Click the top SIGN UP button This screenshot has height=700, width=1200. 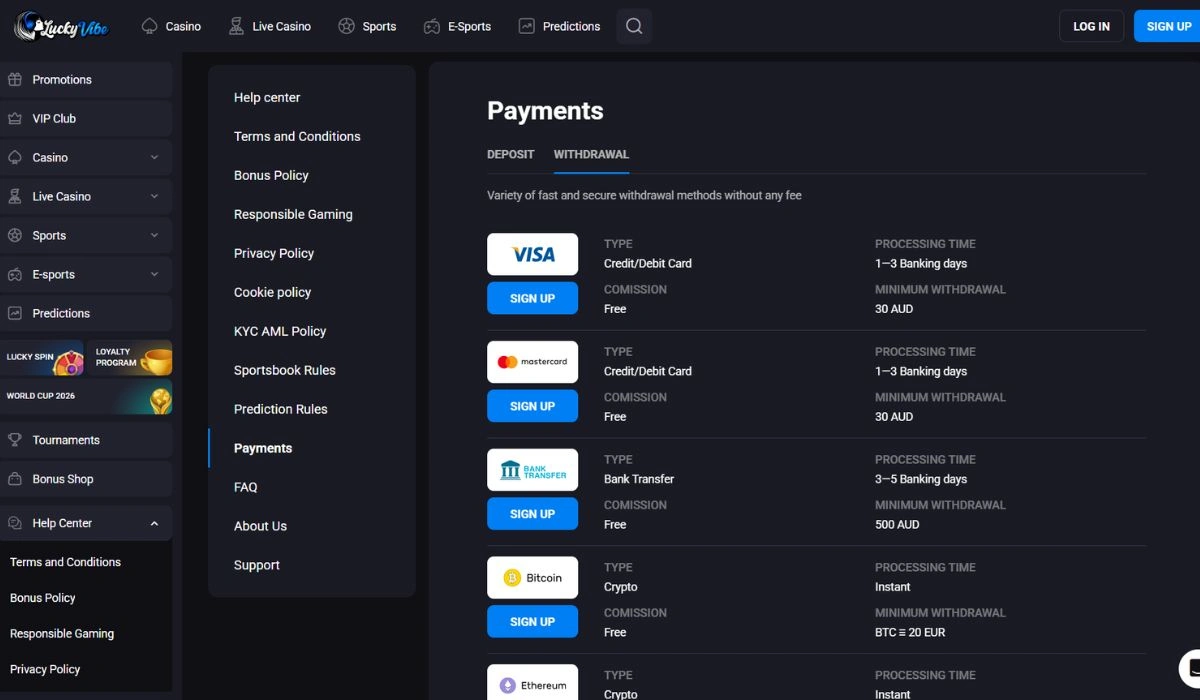(1168, 26)
